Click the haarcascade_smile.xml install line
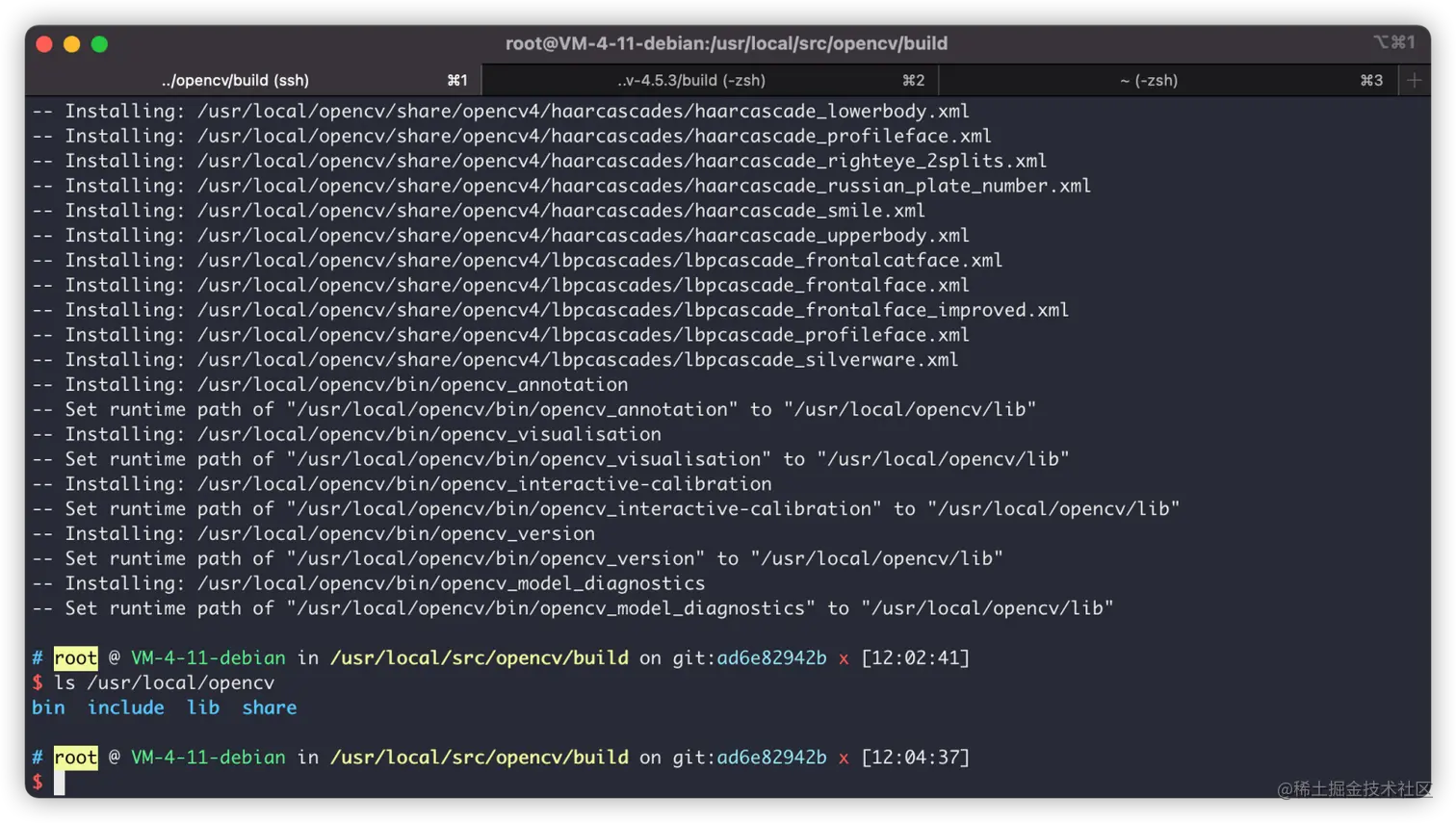Image resolution: width=1456 pixels, height=823 pixels. point(479,211)
